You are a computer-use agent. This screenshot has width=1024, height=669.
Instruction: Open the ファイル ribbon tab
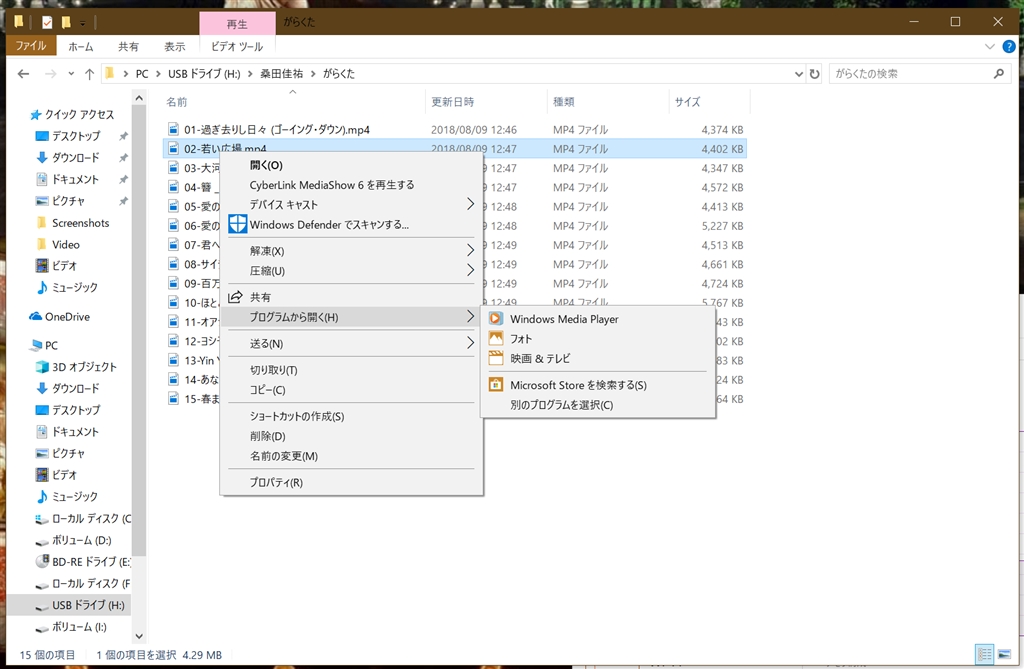coord(31,46)
